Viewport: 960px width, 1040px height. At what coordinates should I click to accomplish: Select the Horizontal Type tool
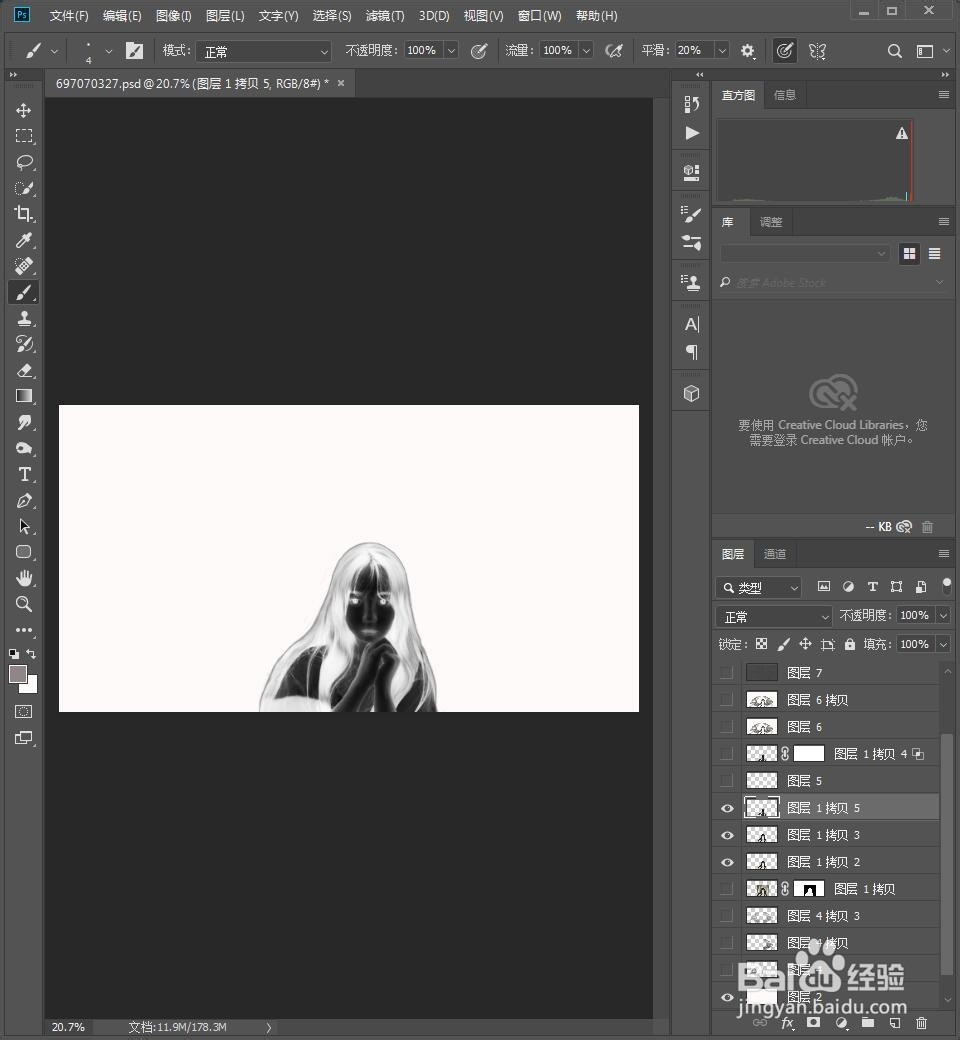pyautogui.click(x=24, y=475)
